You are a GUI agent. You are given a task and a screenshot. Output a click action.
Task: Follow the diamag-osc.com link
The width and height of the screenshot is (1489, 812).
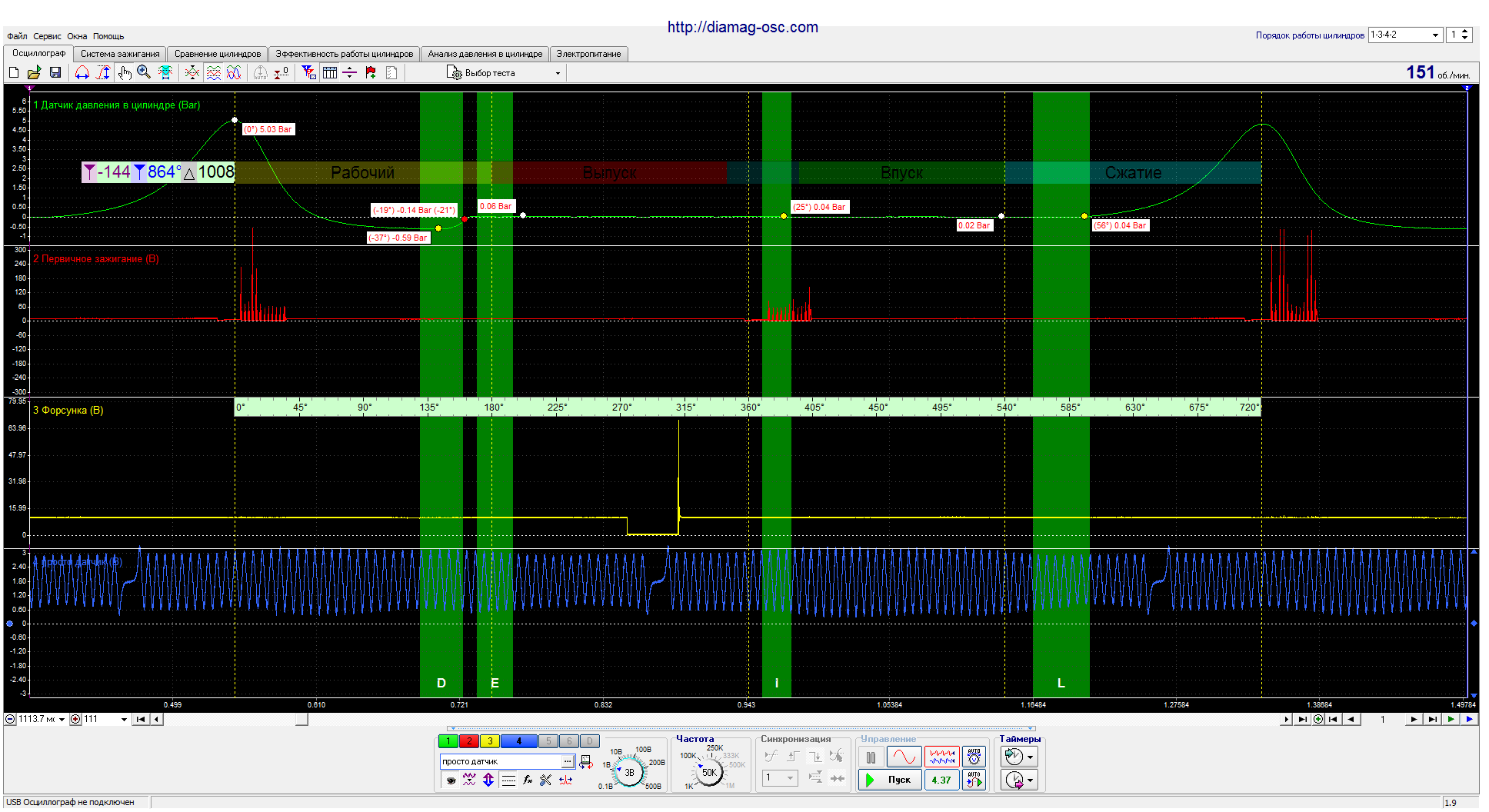coord(742,27)
